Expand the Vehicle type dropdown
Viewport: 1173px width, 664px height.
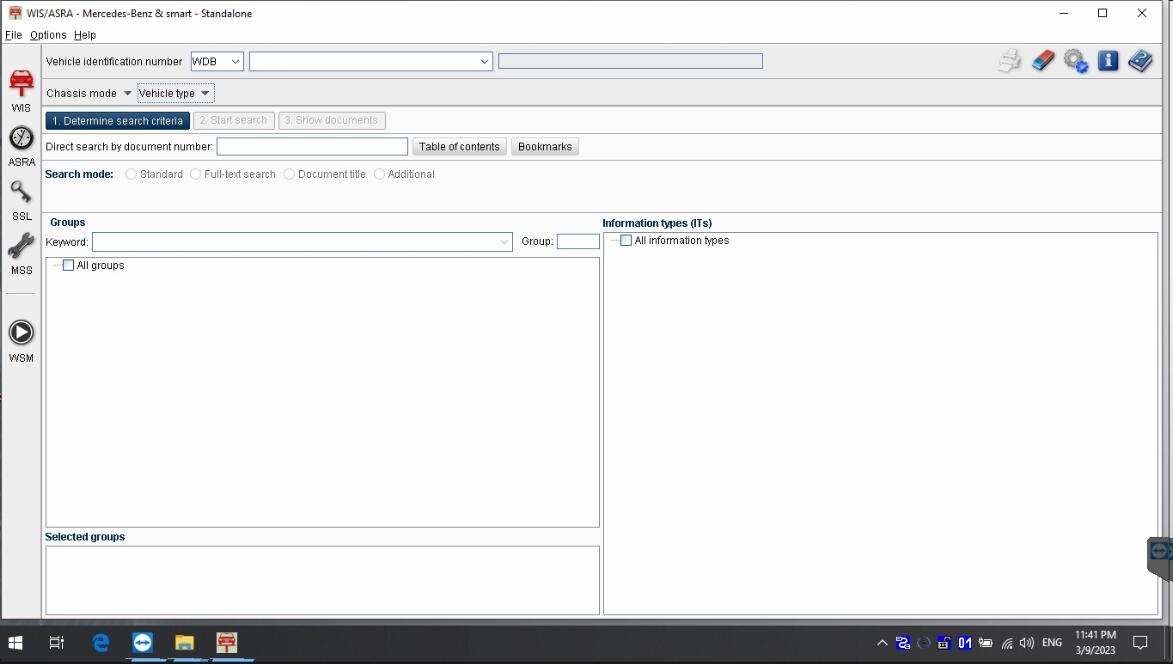(174, 92)
